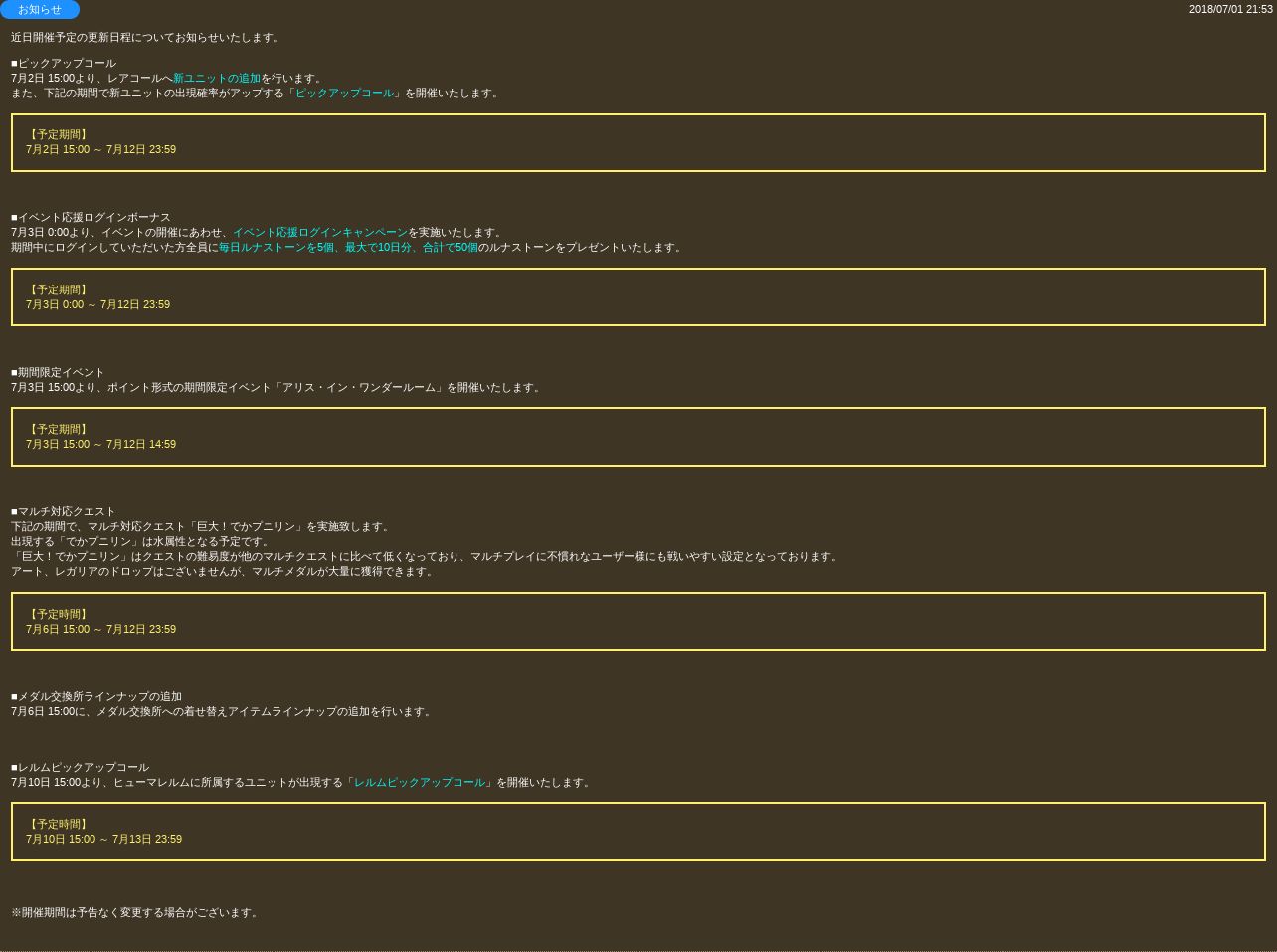1277x952 pixels.
Task: Click the アリス・イン・ワンダールーム event sentence
Action: [277, 388]
